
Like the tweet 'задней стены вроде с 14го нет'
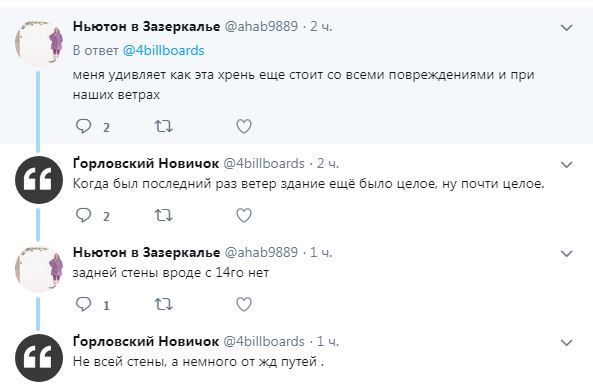(244, 304)
